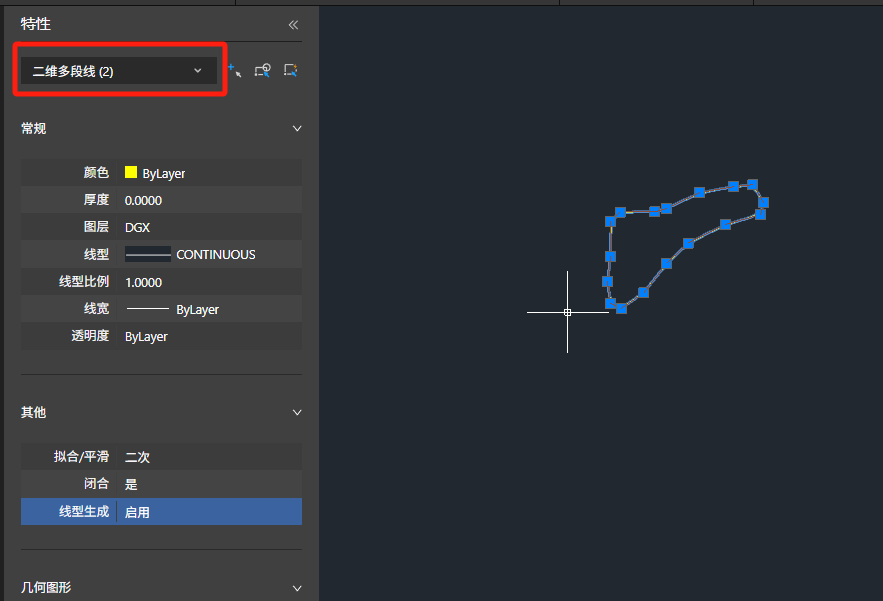
Task: Collapse the 特性 panel with double-chevron icon
Action: 293,25
